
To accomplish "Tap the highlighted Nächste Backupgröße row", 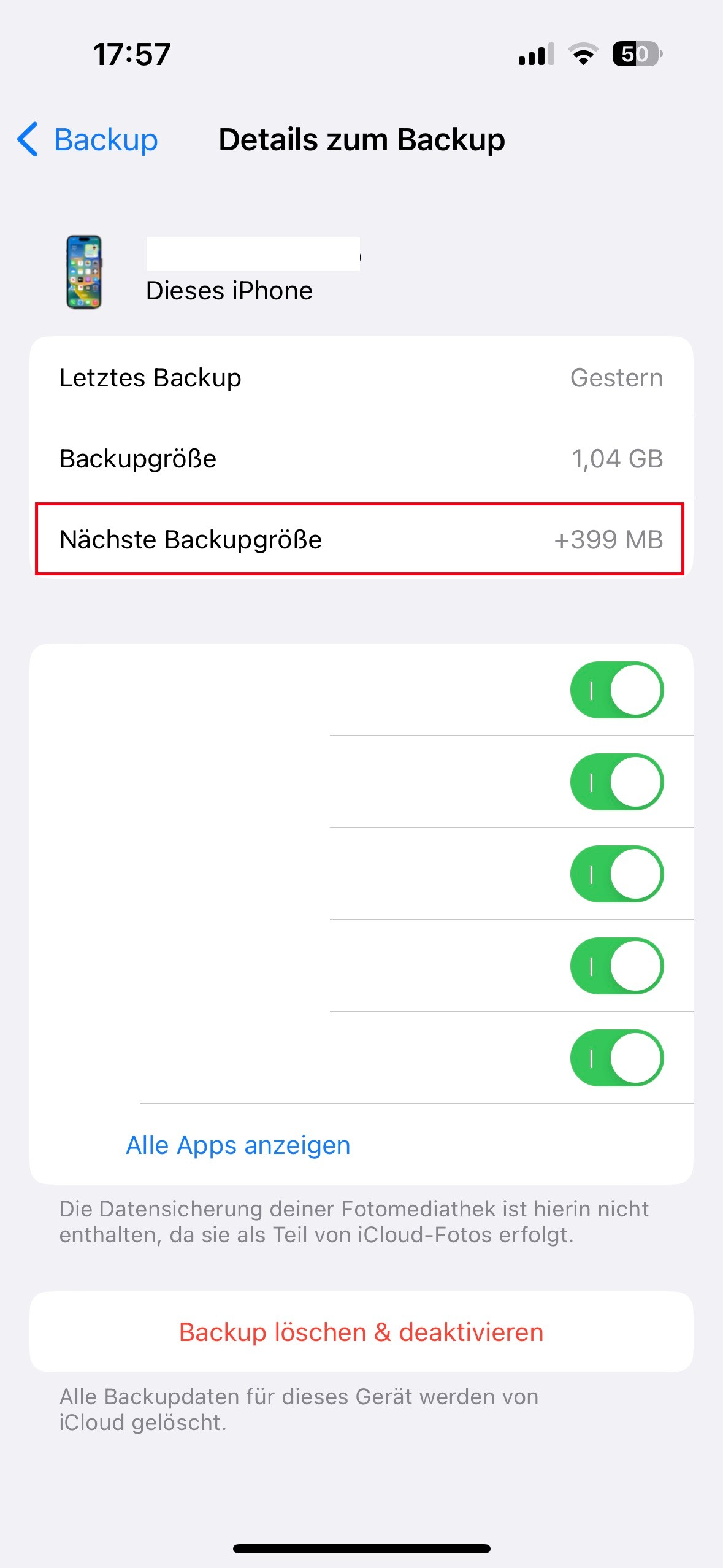I will pyautogui.click(x=360, y=539).
